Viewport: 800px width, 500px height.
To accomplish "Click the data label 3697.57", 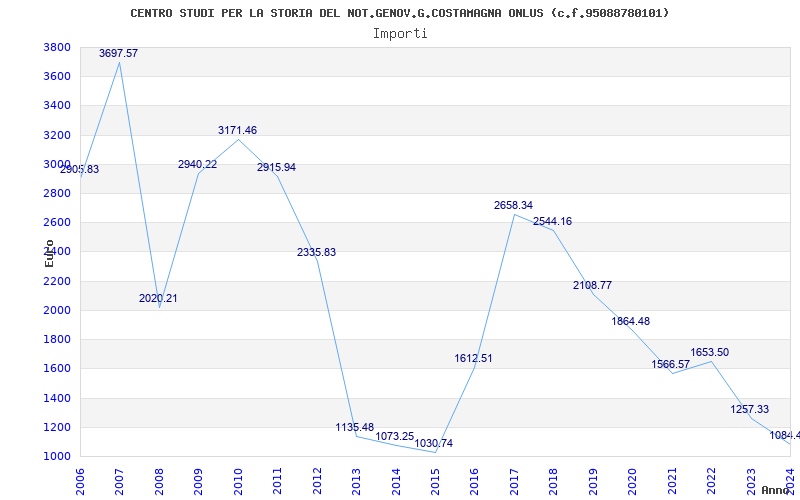I will tap(118, 53).
